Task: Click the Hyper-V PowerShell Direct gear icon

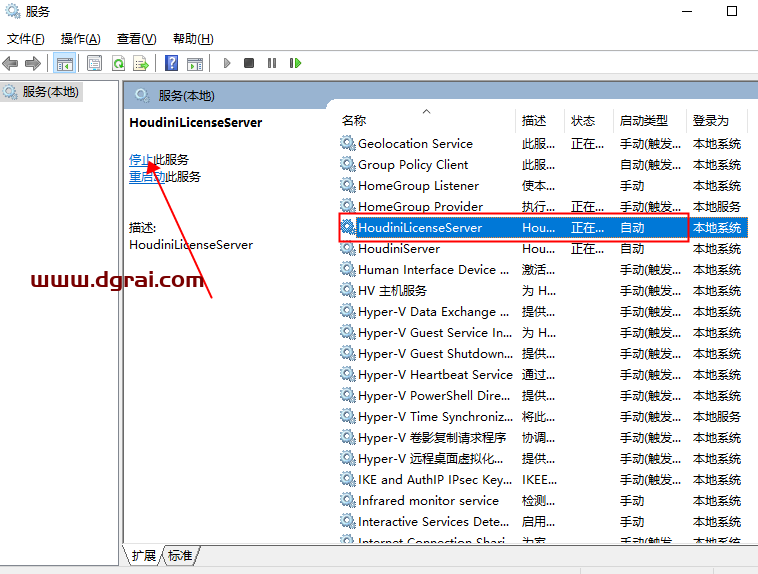Action: pyautogui.click(x=348, y=395)
